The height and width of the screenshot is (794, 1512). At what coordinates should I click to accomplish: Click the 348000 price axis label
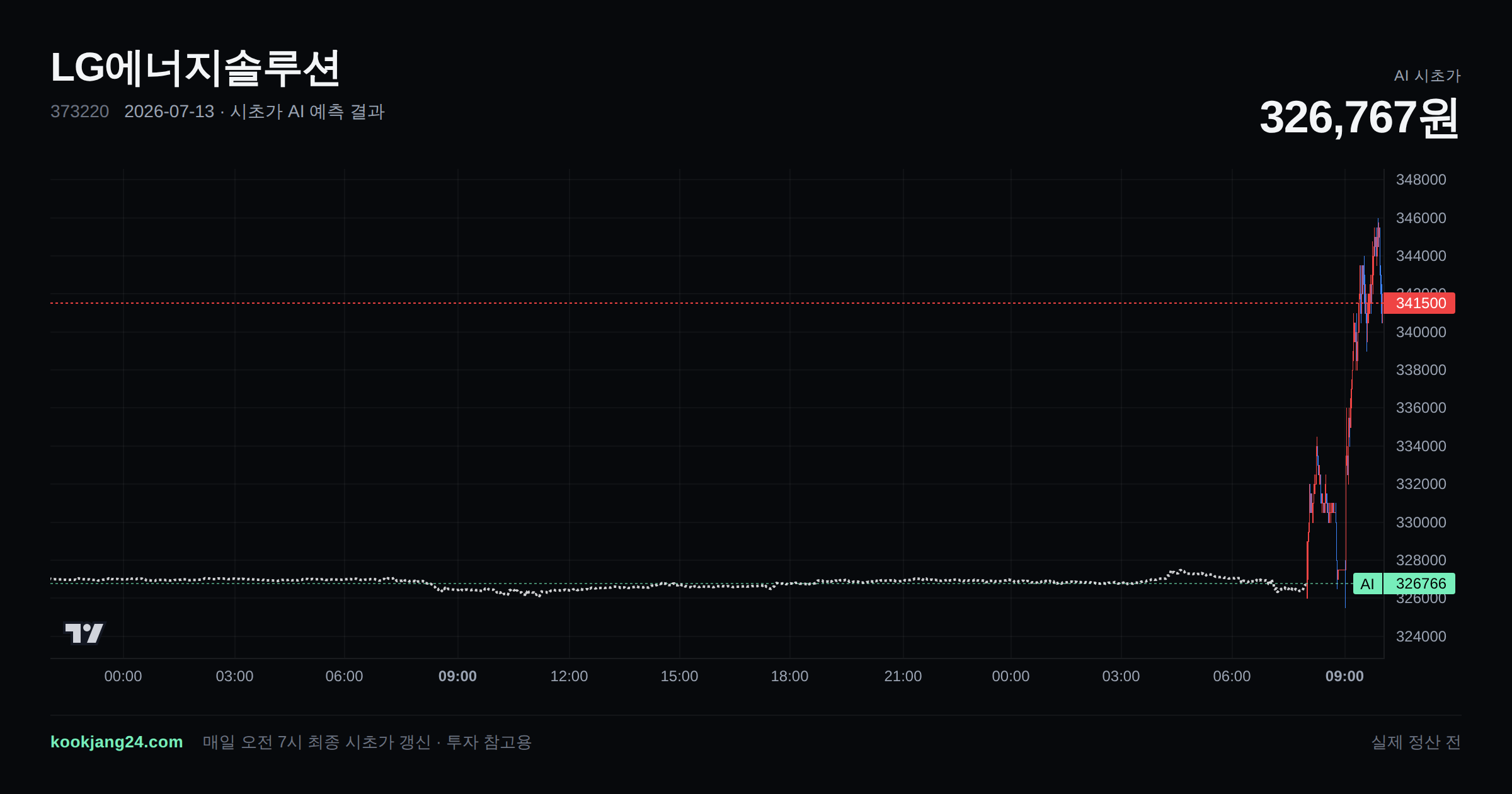[1421, 180]
